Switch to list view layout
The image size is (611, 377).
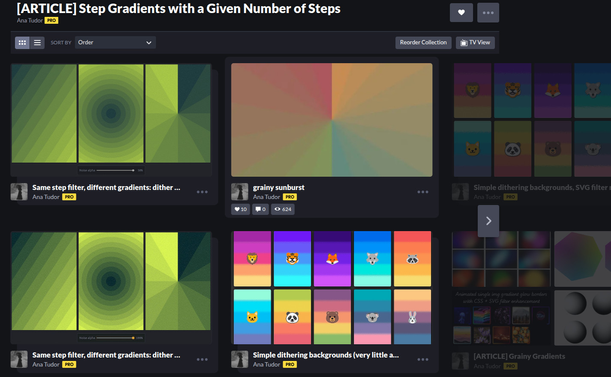coord(37,42)
